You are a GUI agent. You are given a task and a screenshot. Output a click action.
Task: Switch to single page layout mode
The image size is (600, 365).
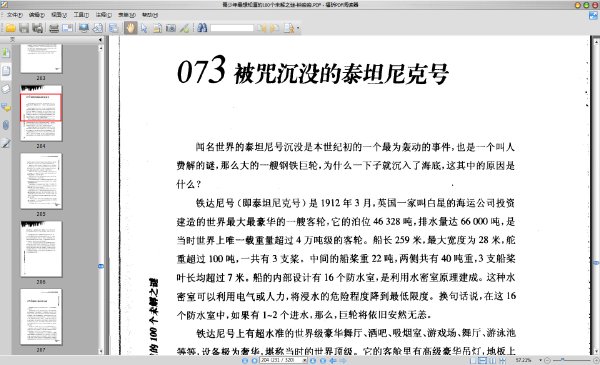473,361
